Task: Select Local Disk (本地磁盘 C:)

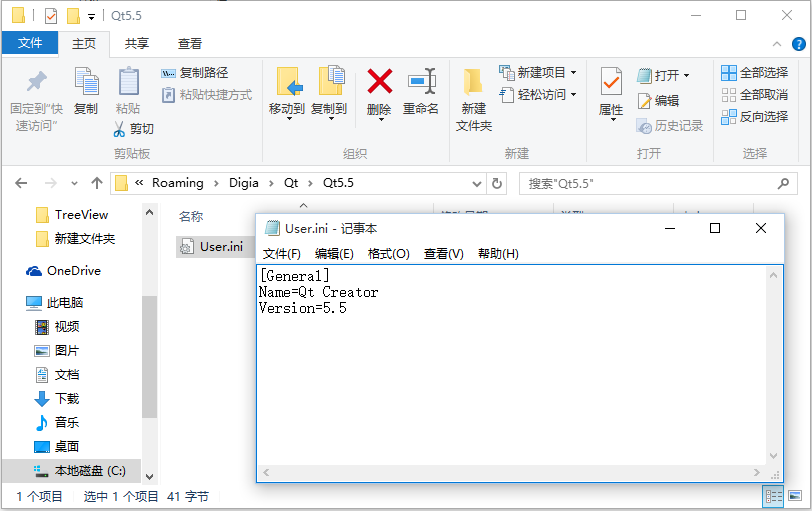Action: pyautogui.click(x=71, y=471)
